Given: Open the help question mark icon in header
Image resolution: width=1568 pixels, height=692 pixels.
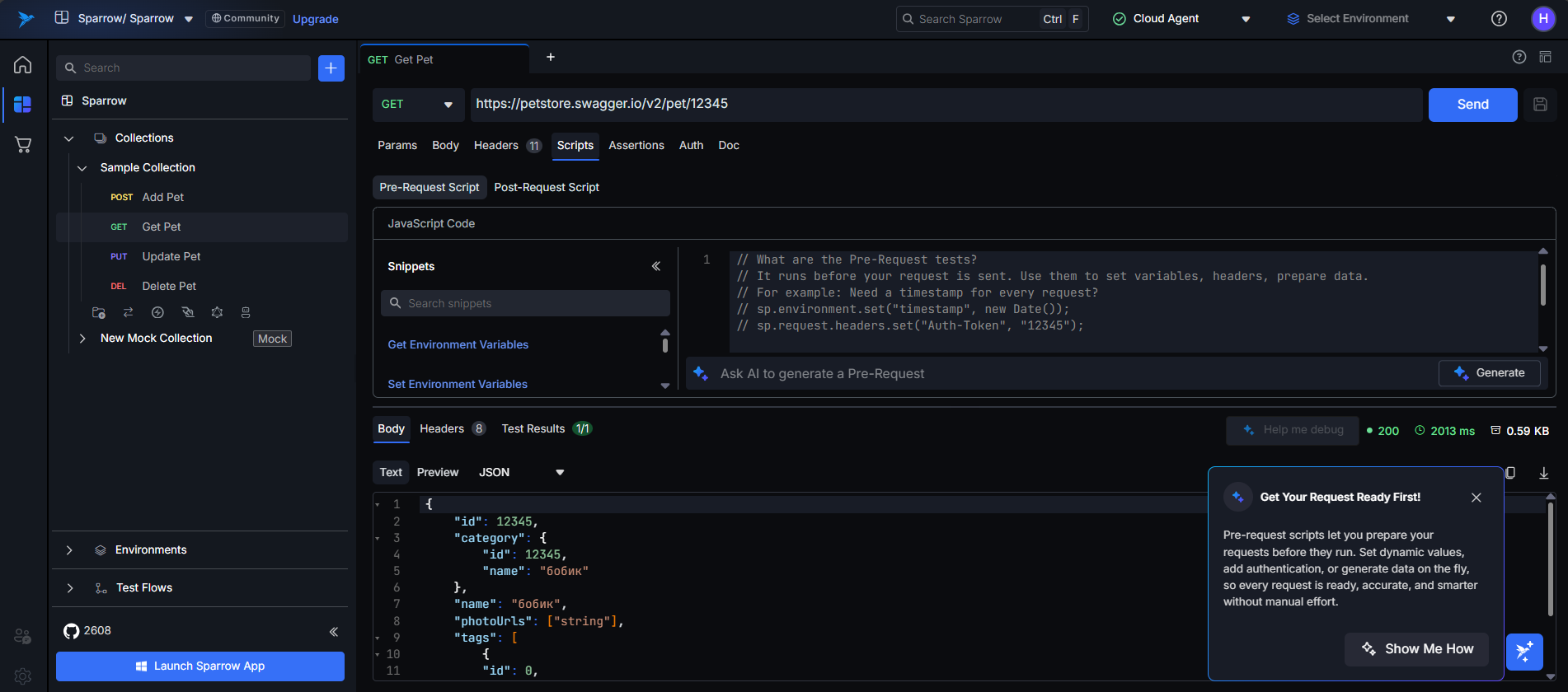Looking at the screenshot, I should (1499, 19).
